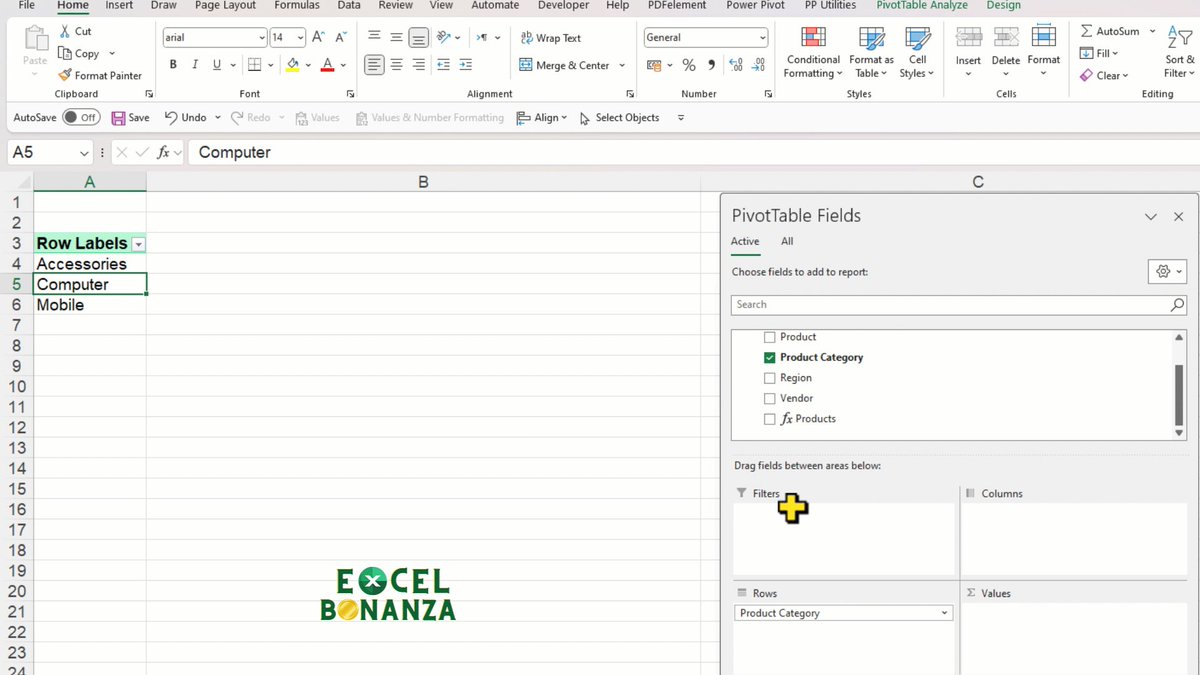Image resolution: width=1200 pixels, height=675 pixels.
Task: Align text to the left
Action: click(374, 65)
